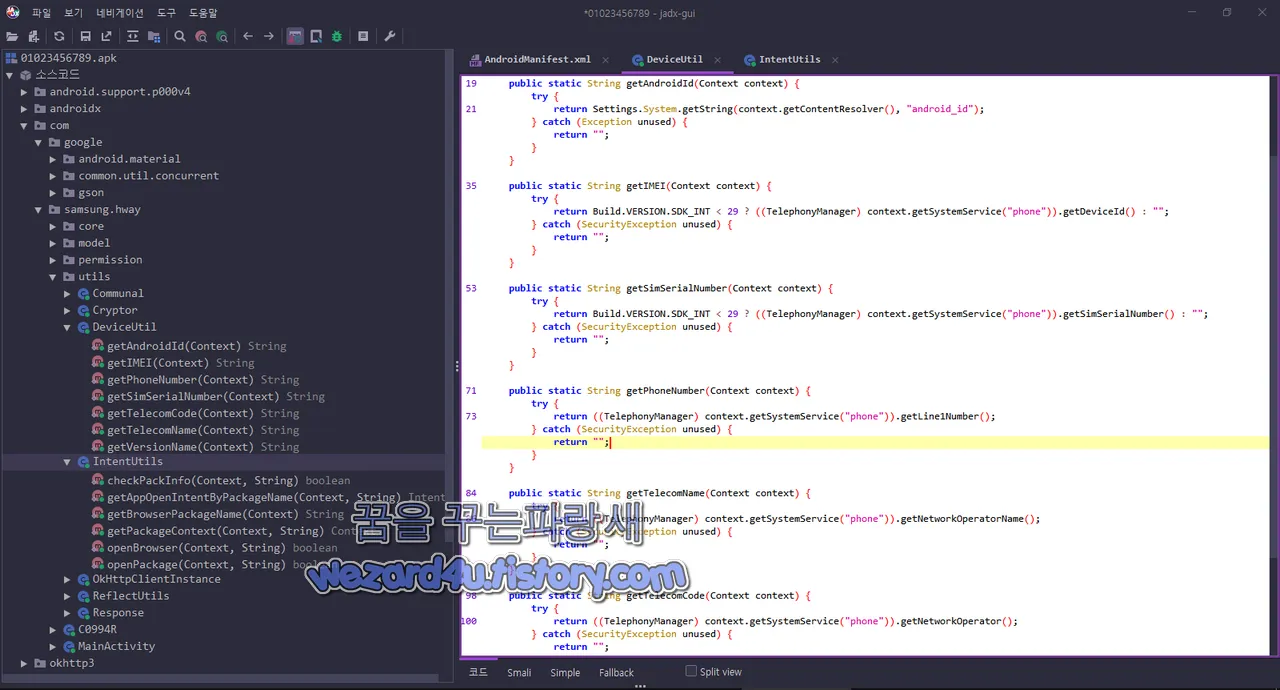Collapse the samsung.hway package
The image size is (1280, 690).
pos(39,210)
